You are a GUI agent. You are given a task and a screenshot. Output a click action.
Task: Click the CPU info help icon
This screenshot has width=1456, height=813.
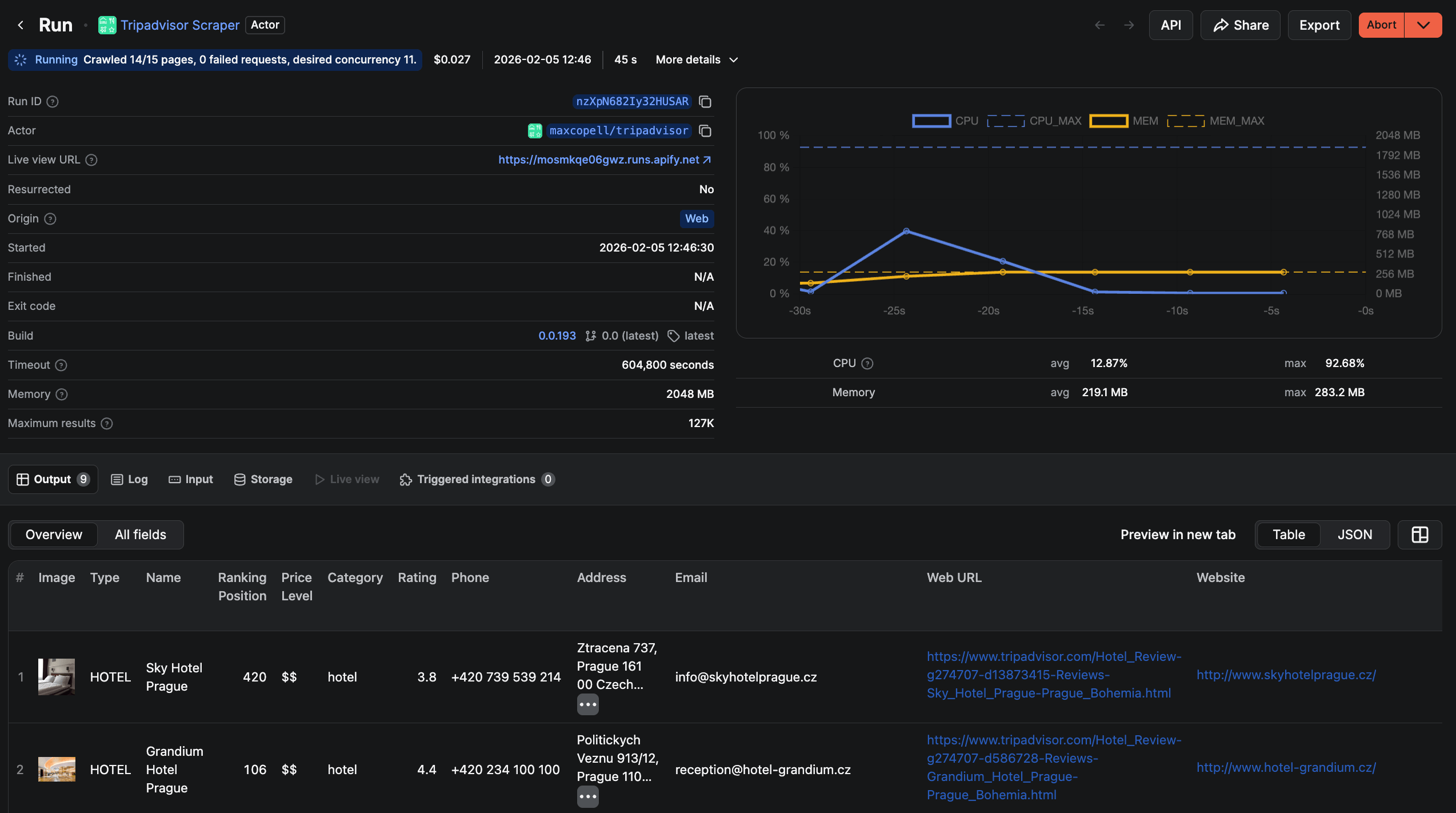coord(867,364)
